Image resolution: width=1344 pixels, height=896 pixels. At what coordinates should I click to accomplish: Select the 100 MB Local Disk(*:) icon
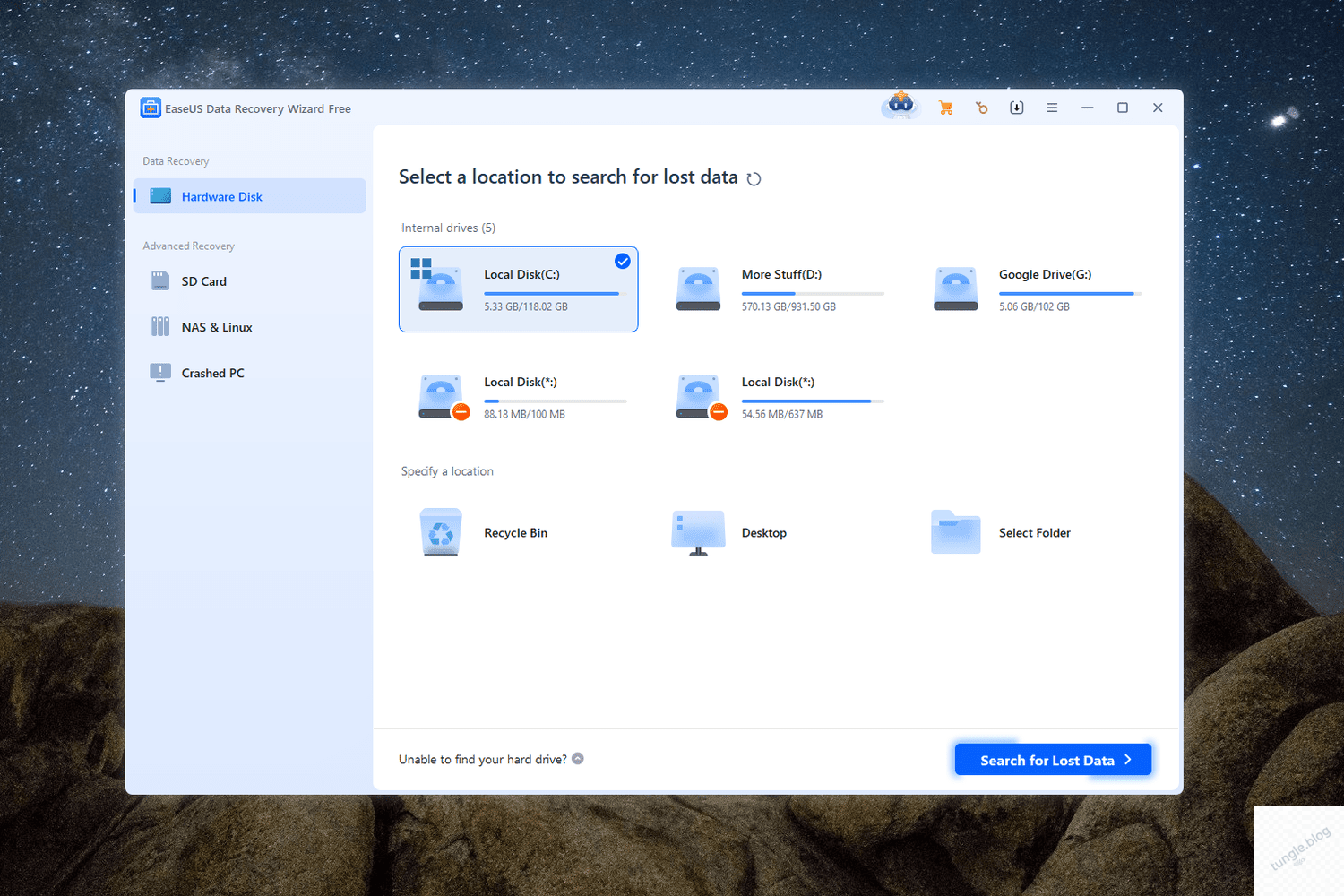point(443,397)
